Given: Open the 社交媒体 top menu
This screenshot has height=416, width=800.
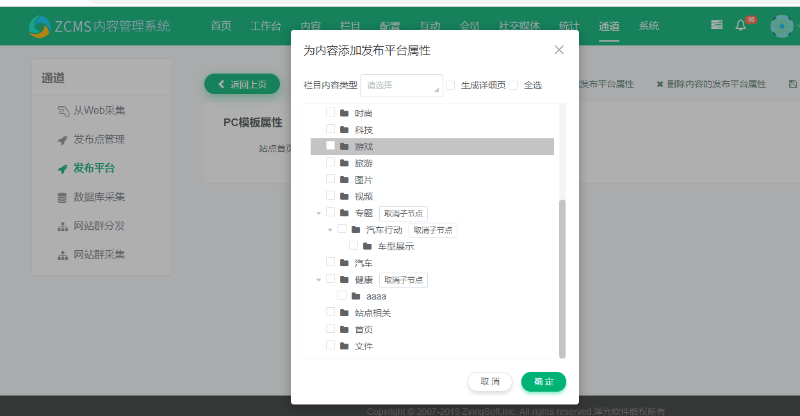Looking at the screenshot, I should (x=519, y=26).
